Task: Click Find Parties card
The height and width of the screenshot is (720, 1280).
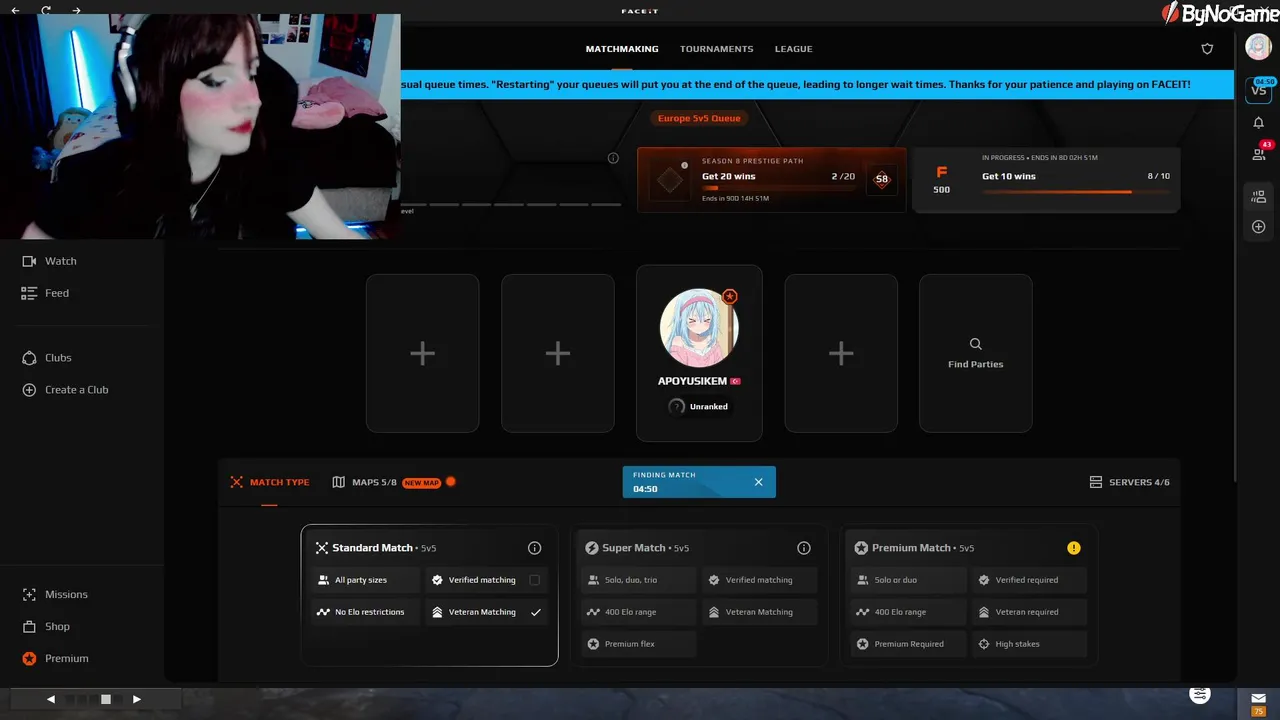Action: point(976,353)
